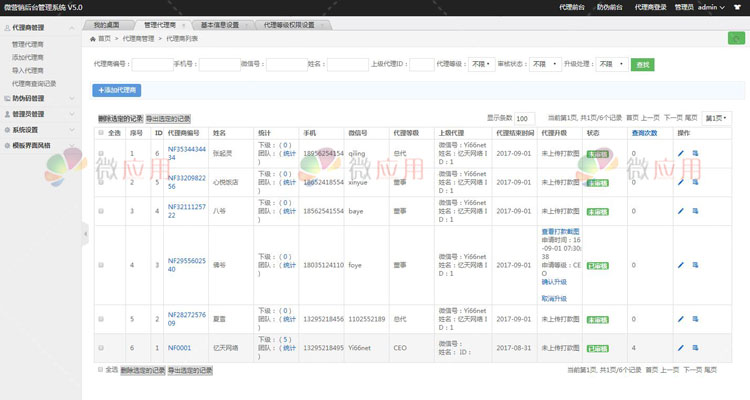The width and height of the screenshot is (750, 400).
Task: Check the row checkbox for NF2955602540
Action: 101,265
